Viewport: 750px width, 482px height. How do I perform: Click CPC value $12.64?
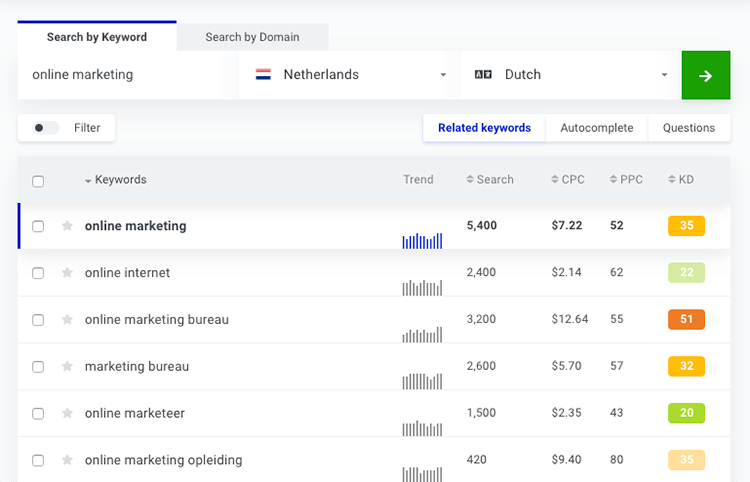pyautogui.click(x=570, y=319)
